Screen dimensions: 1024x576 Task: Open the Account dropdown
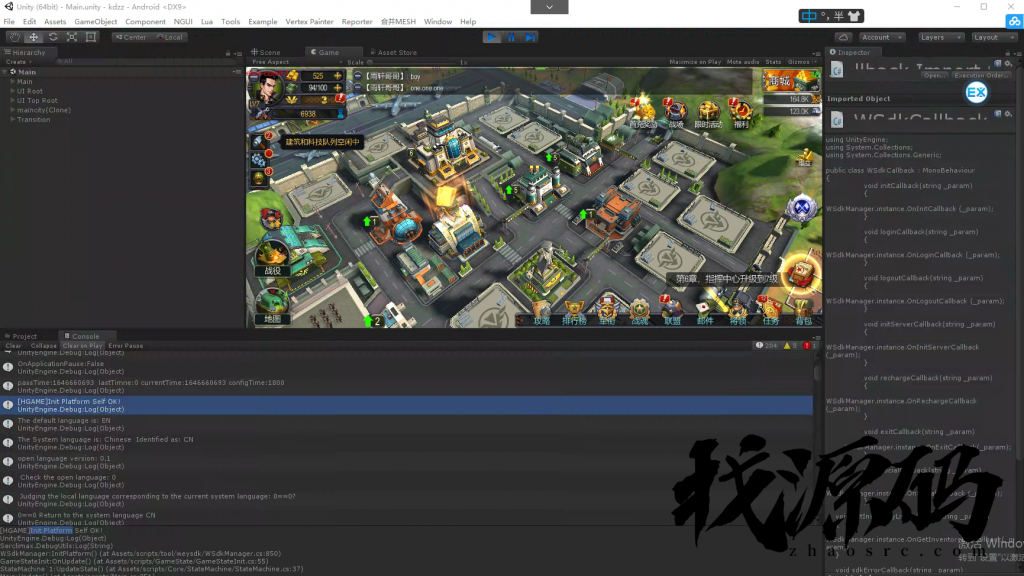881,37
